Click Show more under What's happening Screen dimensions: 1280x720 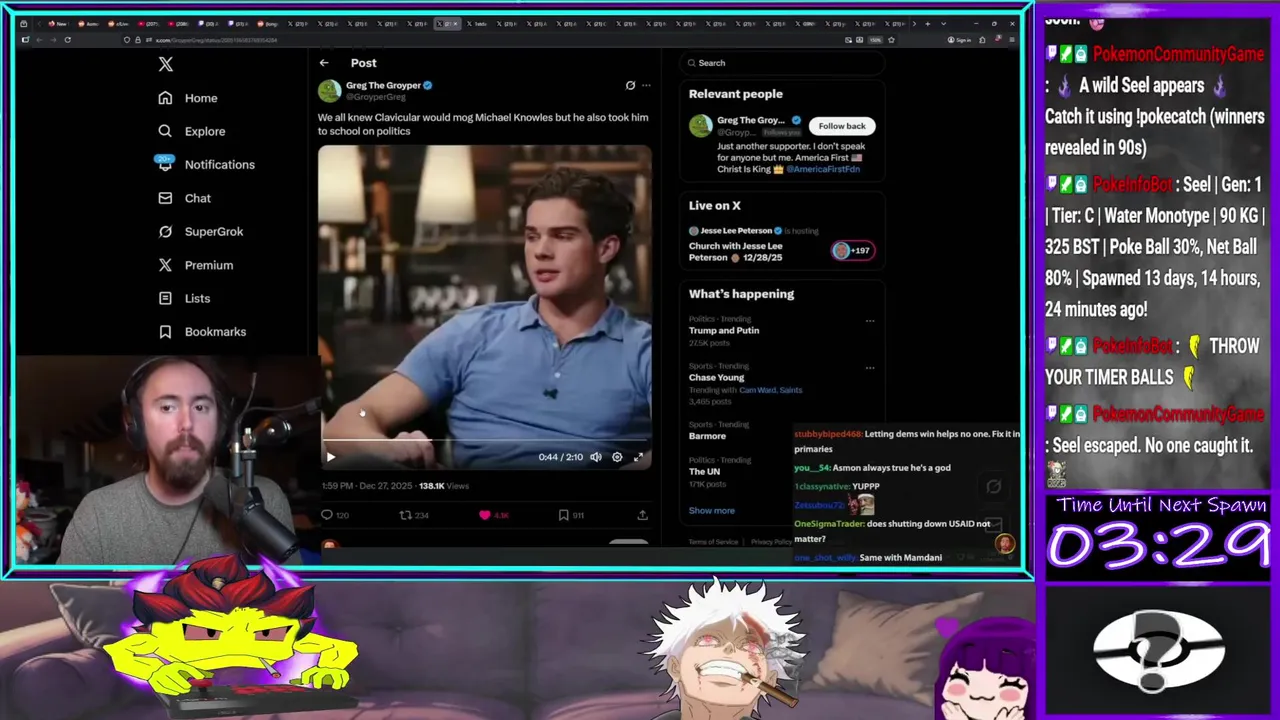click(711, 510)
